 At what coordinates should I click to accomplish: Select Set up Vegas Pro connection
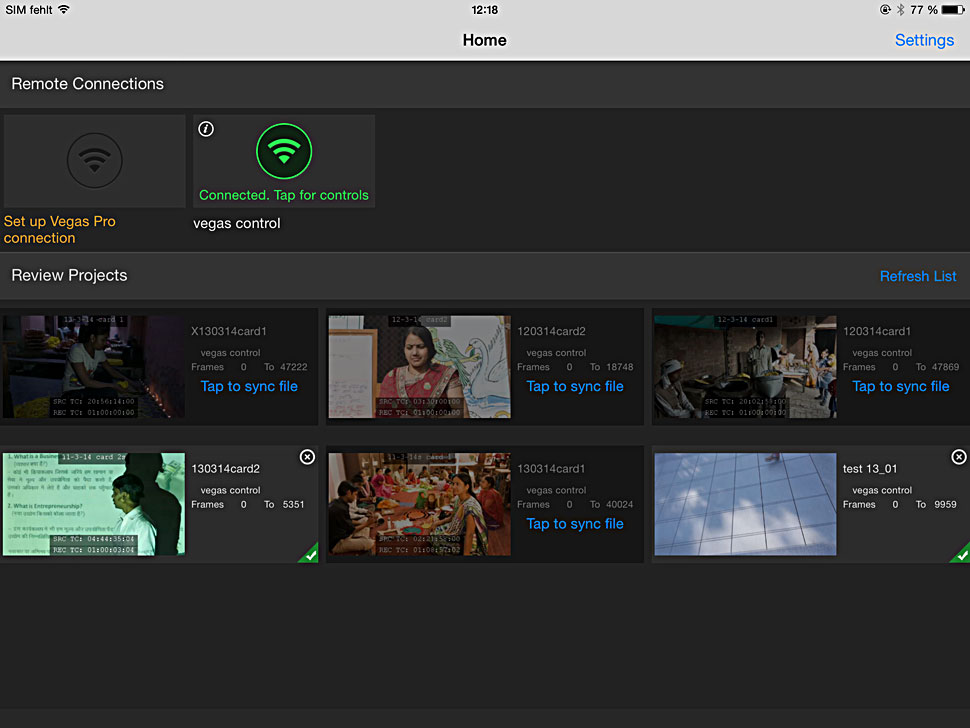(x=60, y=229)
